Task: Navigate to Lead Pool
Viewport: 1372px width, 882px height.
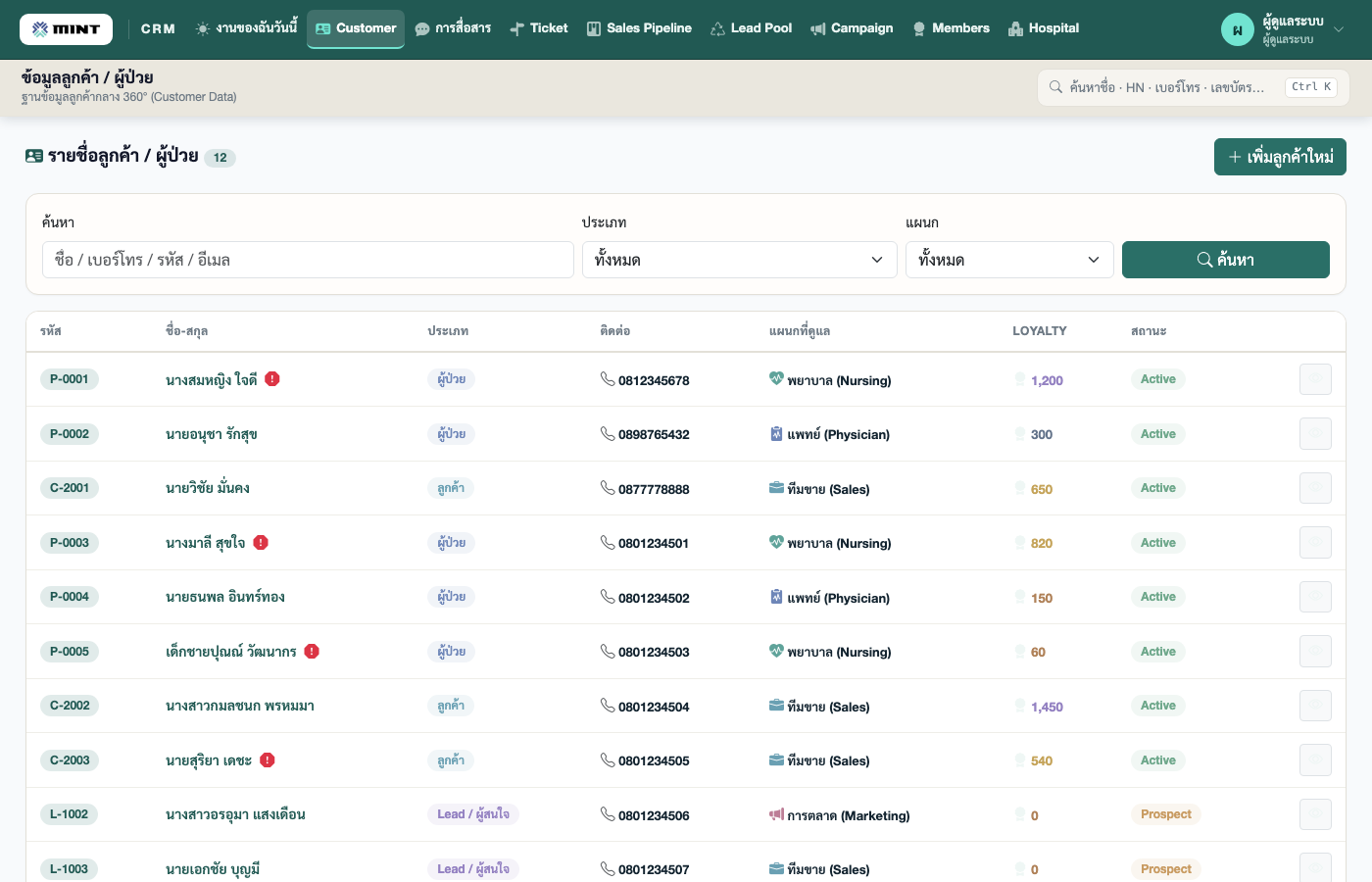Action: (752, 28)
